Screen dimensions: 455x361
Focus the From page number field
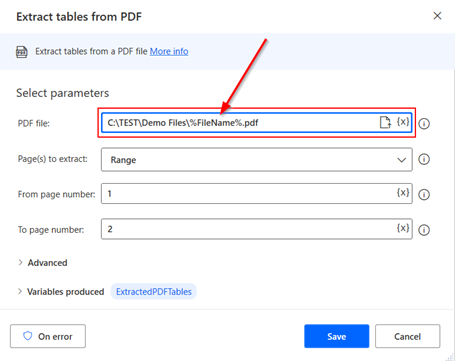coord(248,193)
